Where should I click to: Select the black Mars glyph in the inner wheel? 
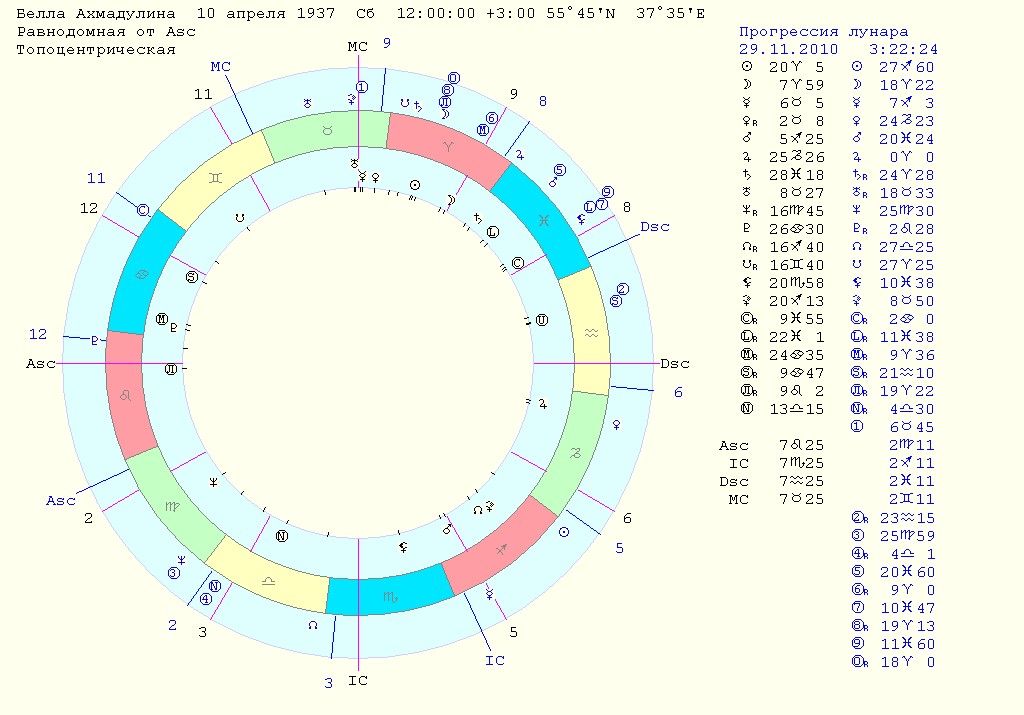tap(447, 528)
